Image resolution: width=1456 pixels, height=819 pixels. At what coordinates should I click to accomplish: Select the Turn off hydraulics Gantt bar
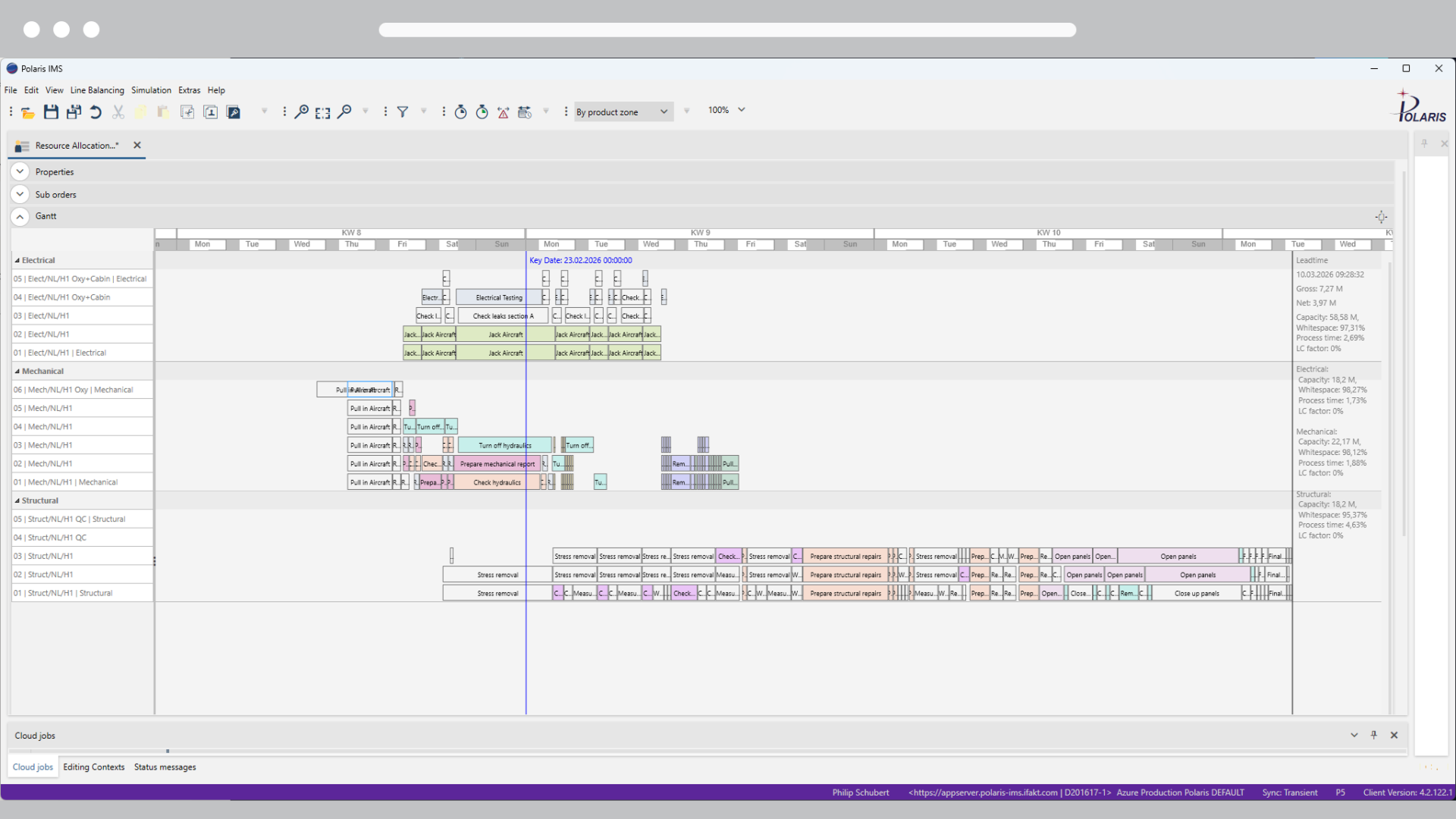click(504, 445)
